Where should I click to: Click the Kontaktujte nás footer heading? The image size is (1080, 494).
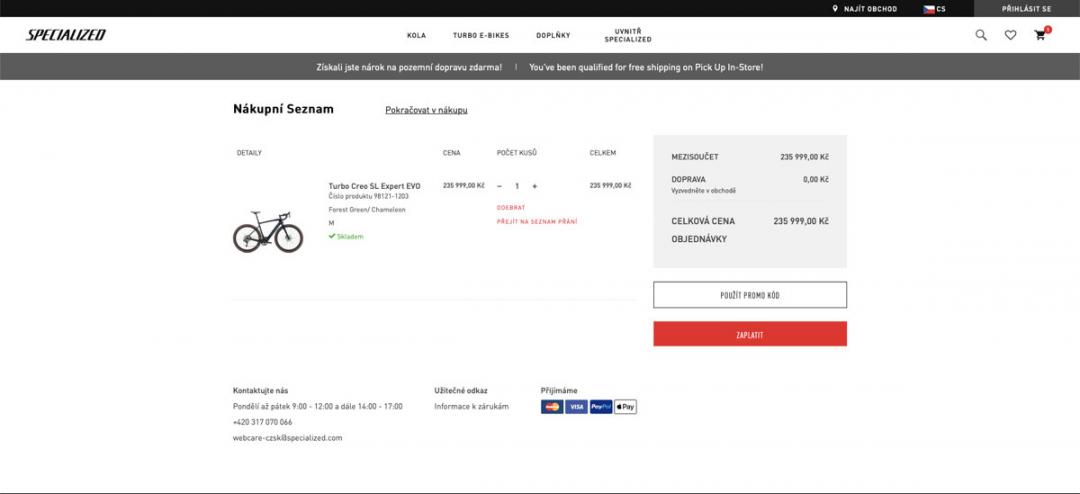coord(260,391)
